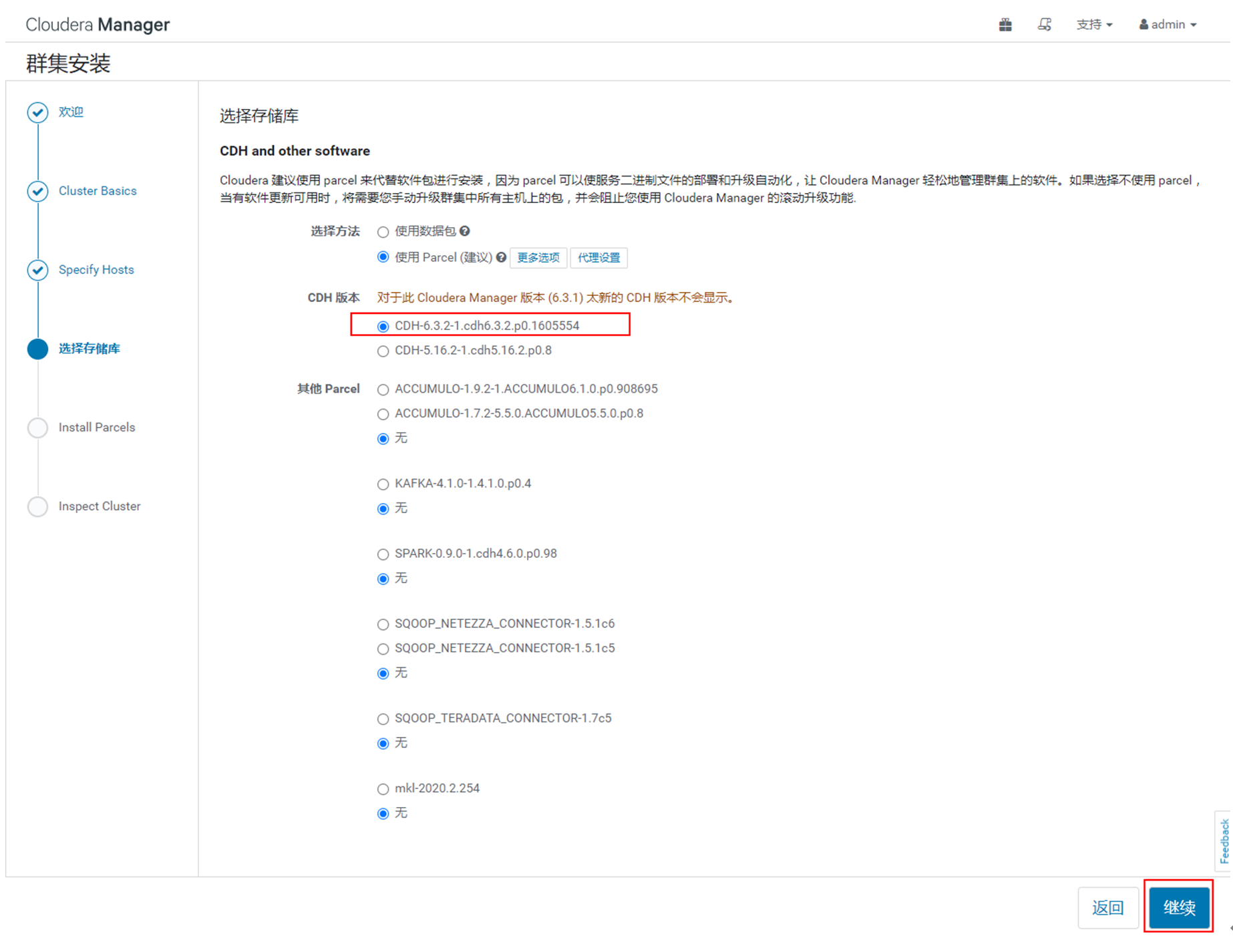Click the 选择存储库 wizard step label
Screen dimensions: 1233x952
pos(90,349)
